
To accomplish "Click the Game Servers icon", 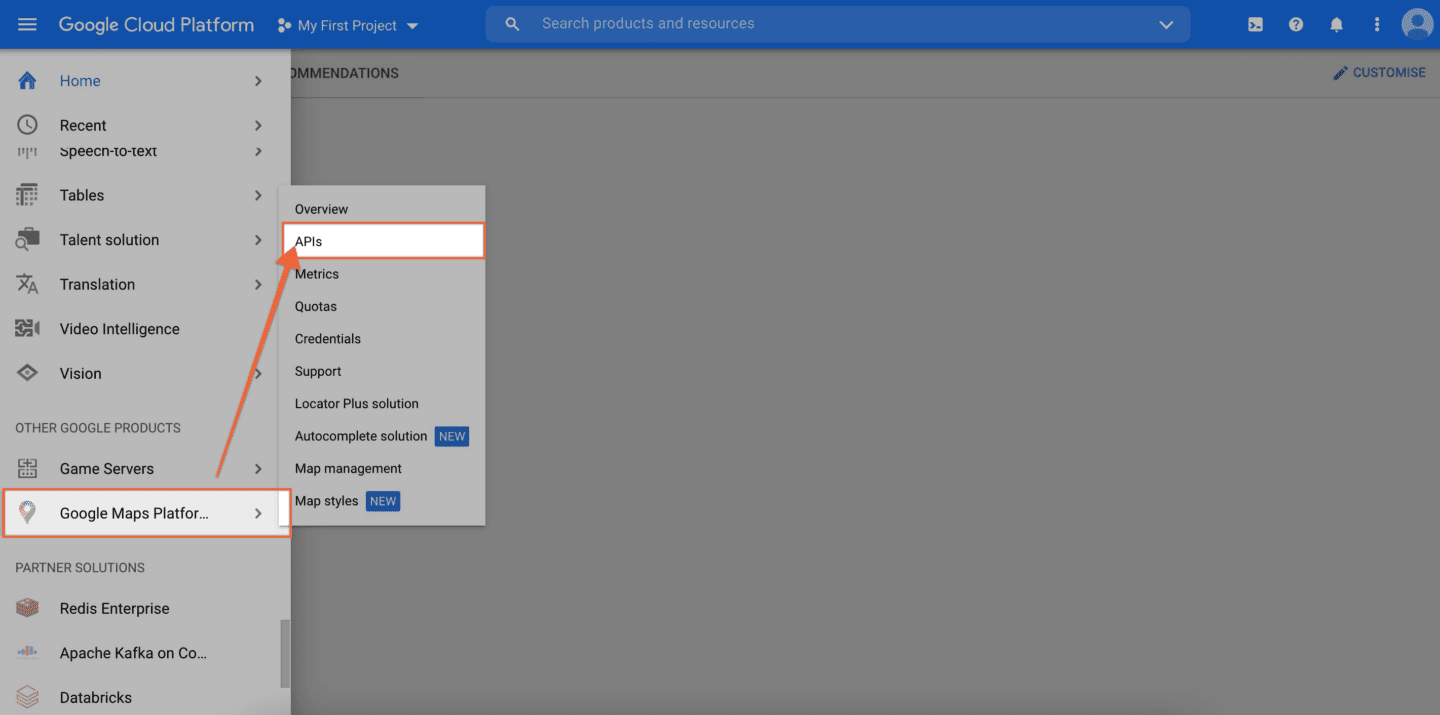I will tap(27, 468).
